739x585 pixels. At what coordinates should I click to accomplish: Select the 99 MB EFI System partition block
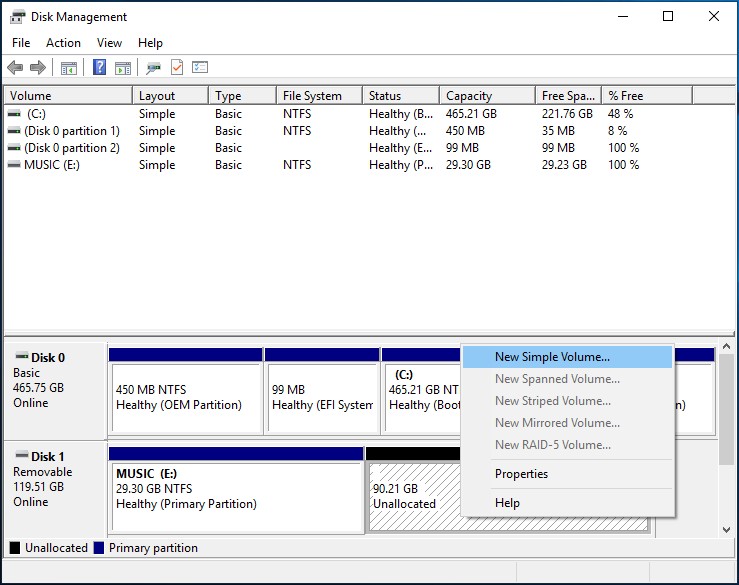click(322, 391)
